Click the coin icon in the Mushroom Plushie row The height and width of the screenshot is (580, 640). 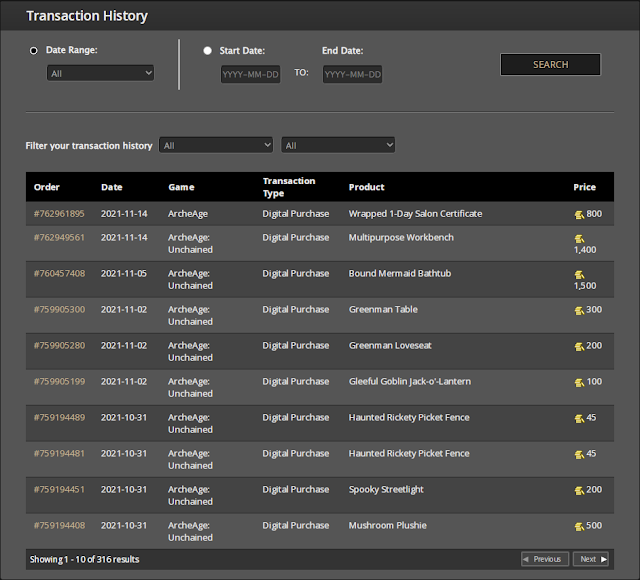tap(579, 526)
